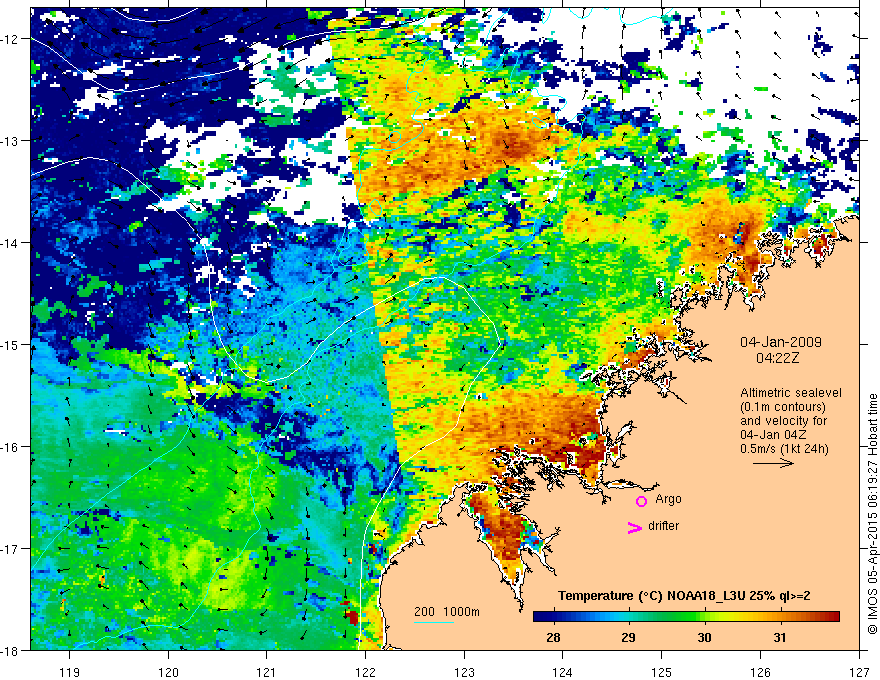Click the magenta Argo circle legend symbol
880x680 pixels.
click(641, 501)
